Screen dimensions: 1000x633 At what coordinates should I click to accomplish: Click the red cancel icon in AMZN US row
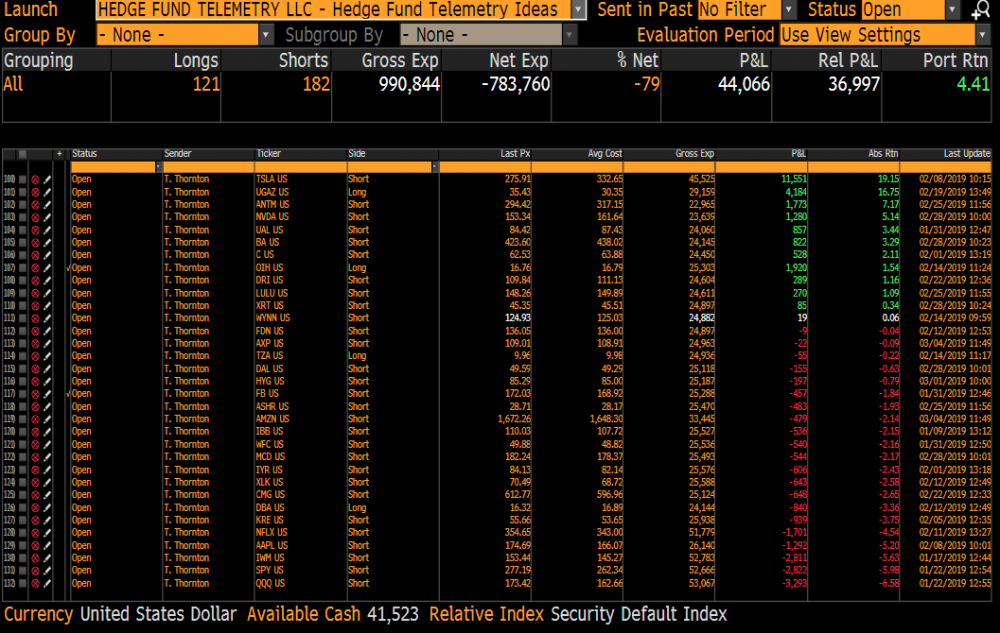pyautogui.click(x=35, y=419)
